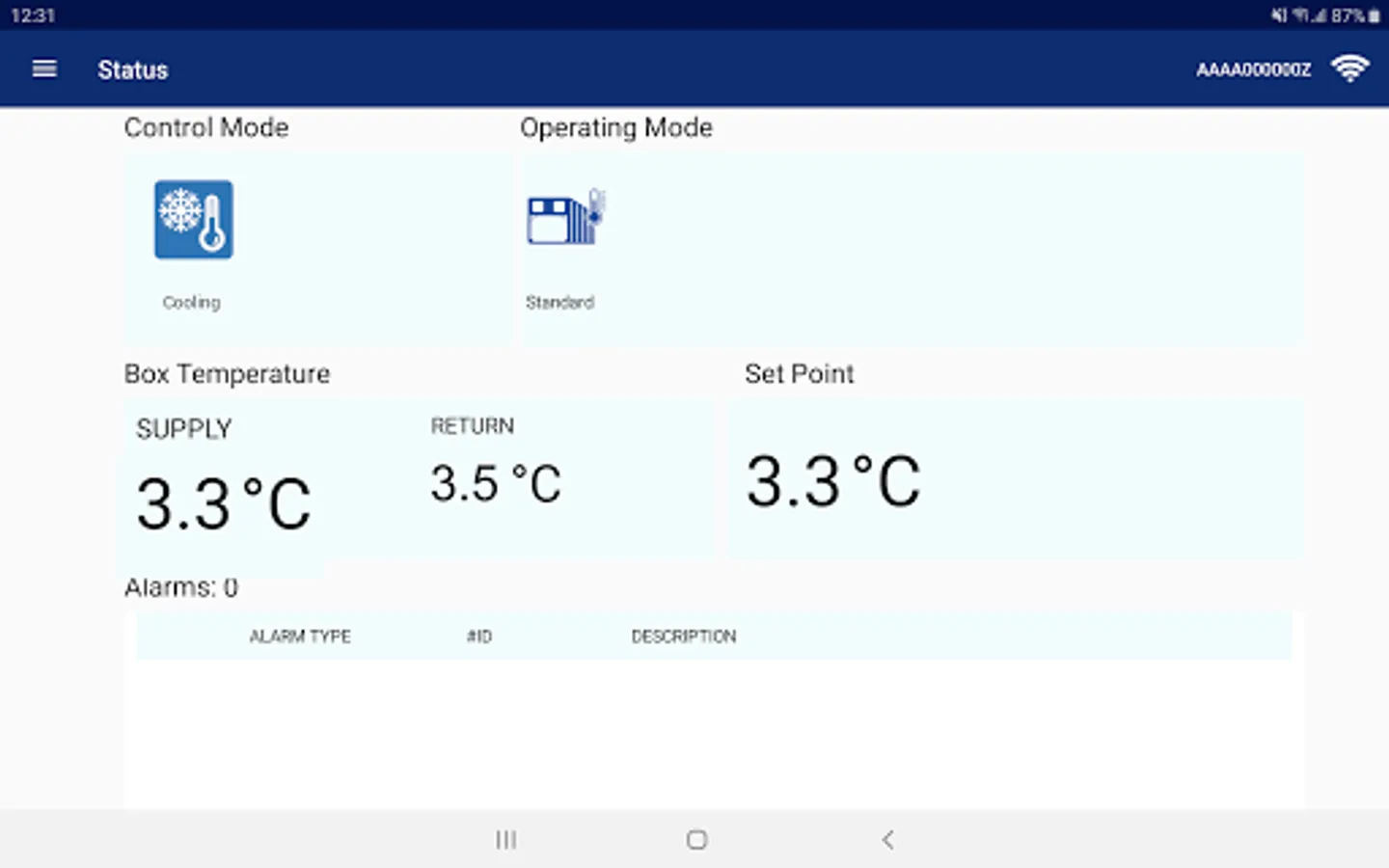Tap the Android home button
The height and width of the screenshot is (868, 1389).
click(696, 840)
